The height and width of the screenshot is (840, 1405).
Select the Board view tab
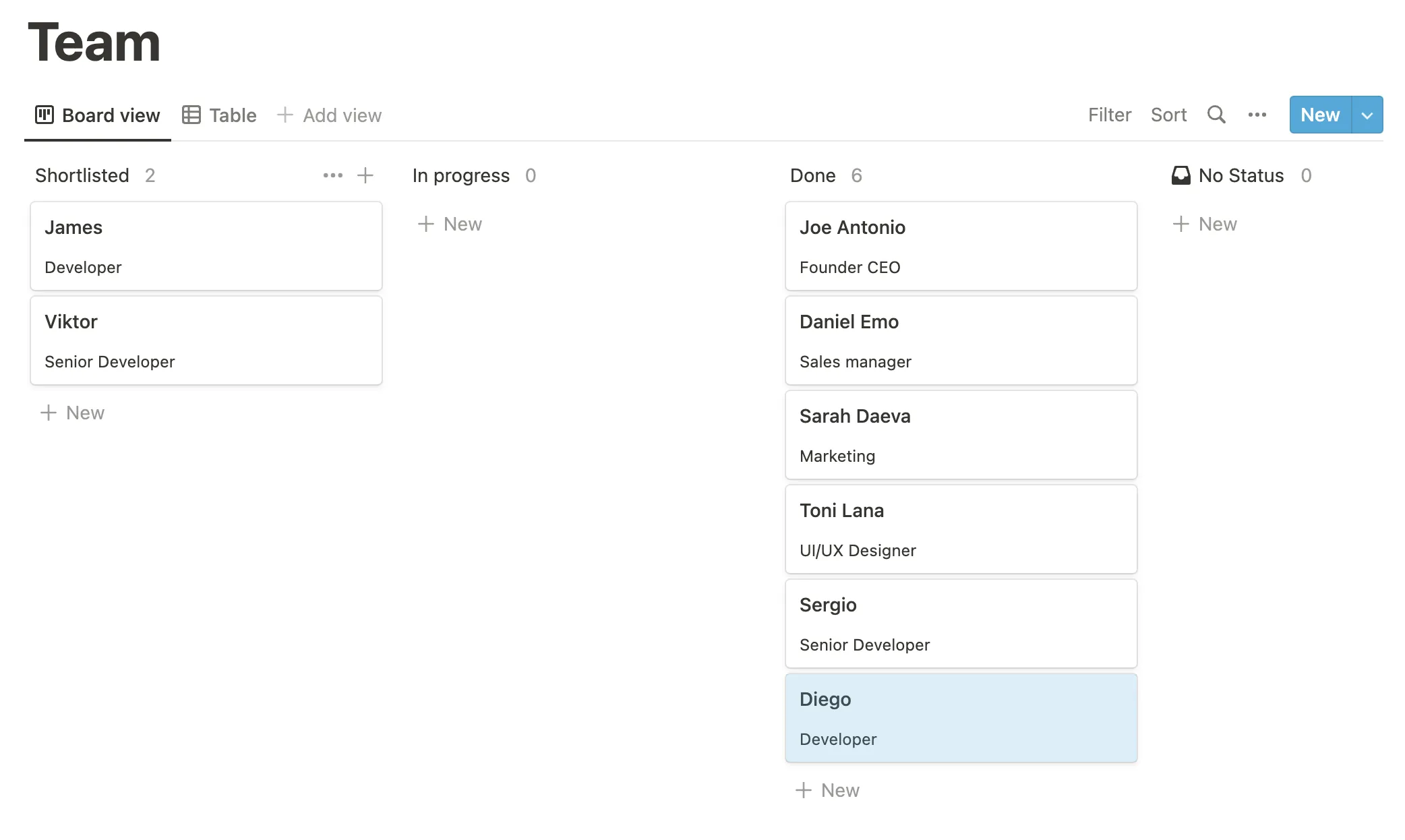98,115
